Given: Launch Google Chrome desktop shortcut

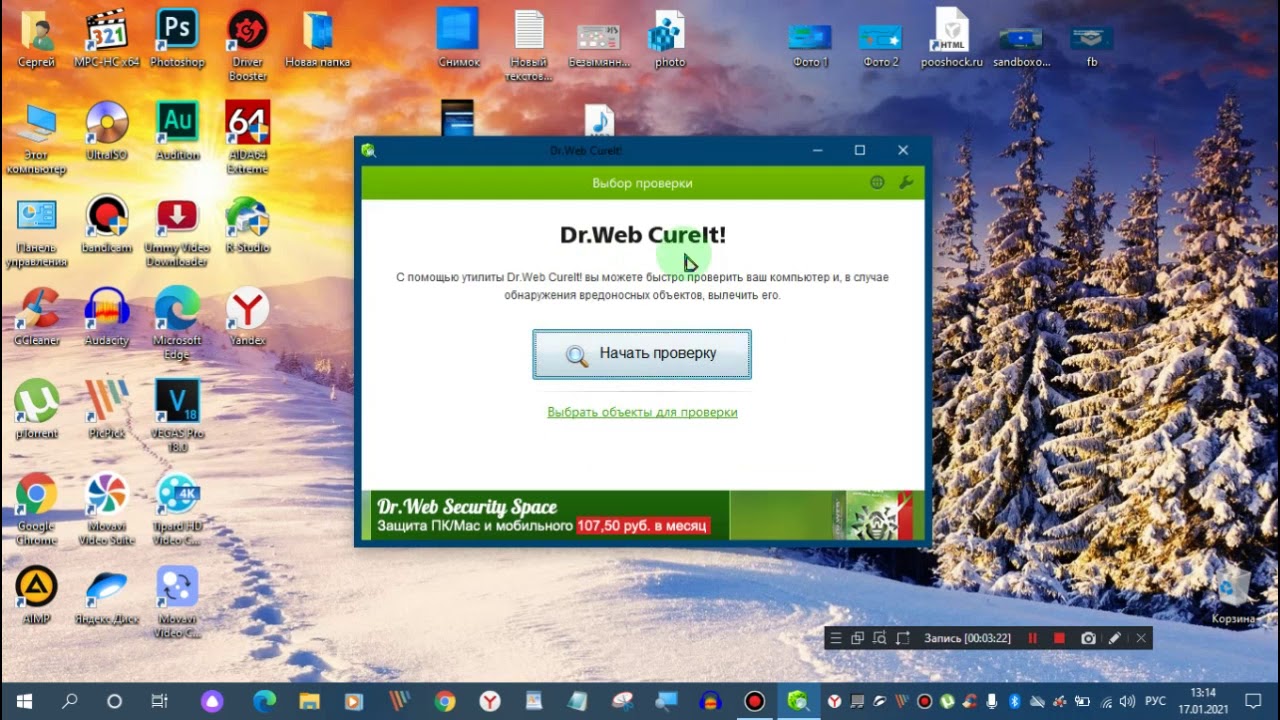Looking at the screenshot, I should (x=37, y=510).
